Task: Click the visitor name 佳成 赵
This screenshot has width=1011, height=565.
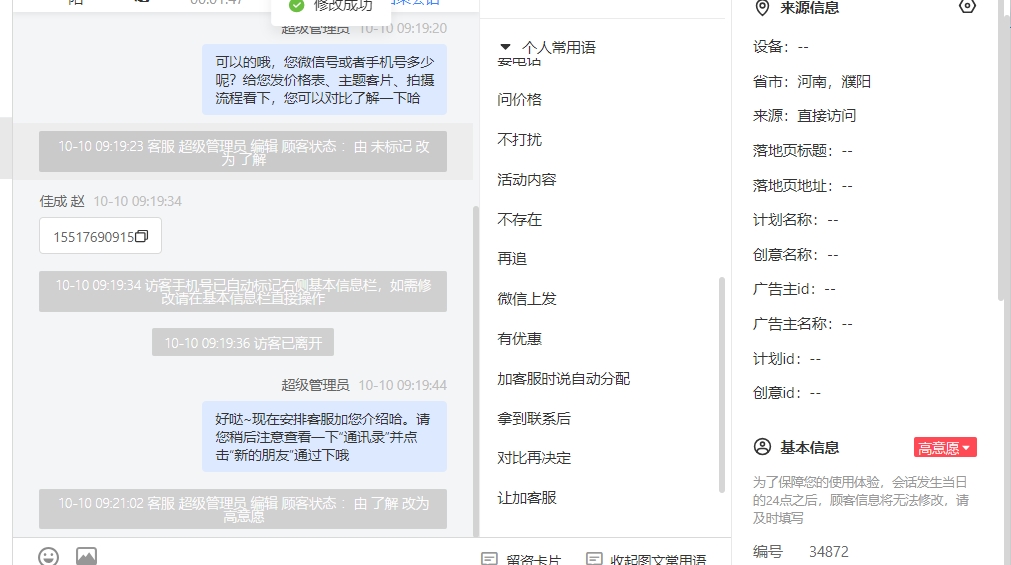Action: coord(62,201)
